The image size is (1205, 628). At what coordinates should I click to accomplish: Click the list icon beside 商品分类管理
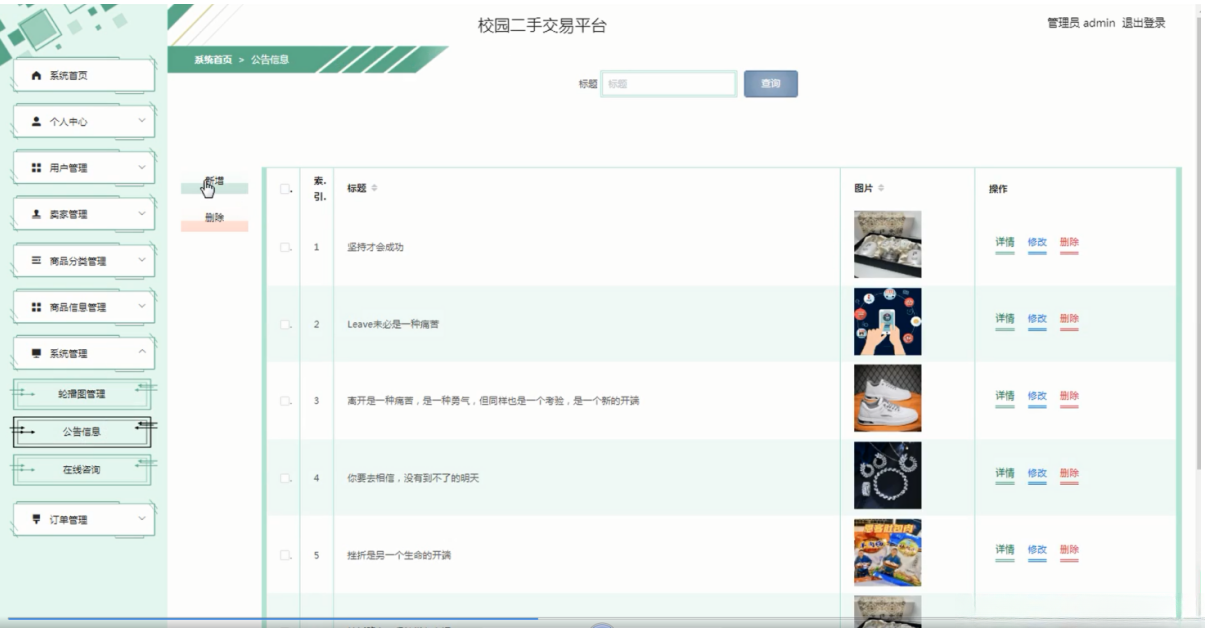click(x=39, y=261)
